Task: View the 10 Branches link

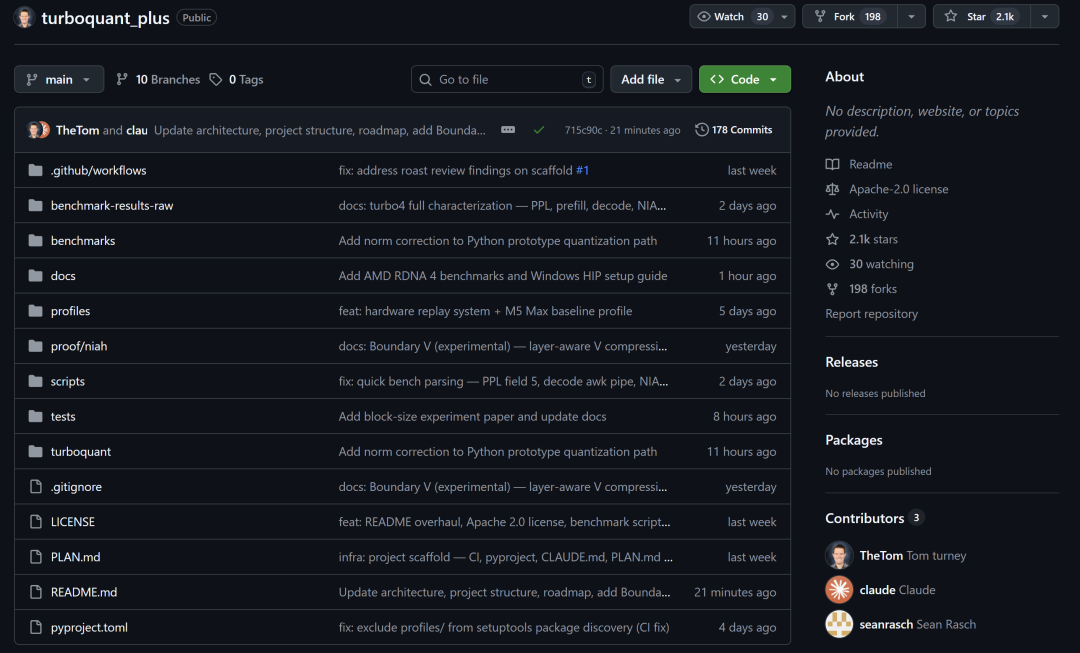Action: pyautogui.click(x=158, y=80)
